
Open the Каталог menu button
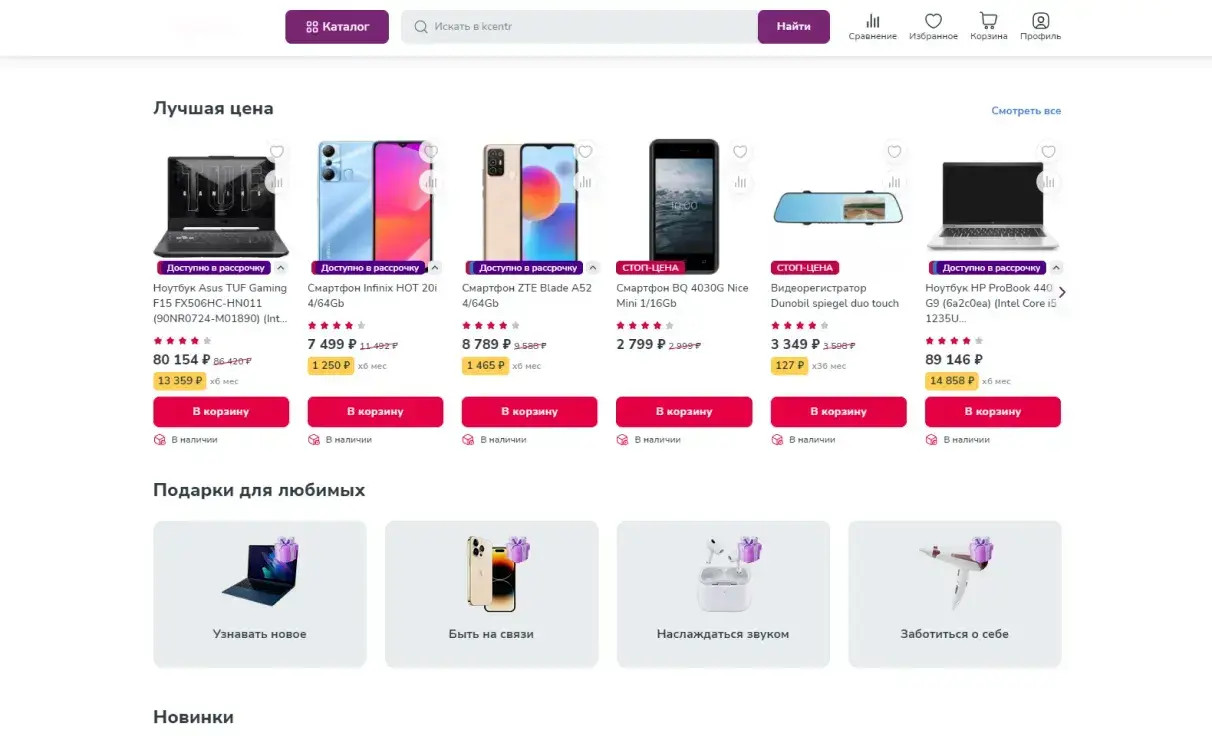click(337, 27)
